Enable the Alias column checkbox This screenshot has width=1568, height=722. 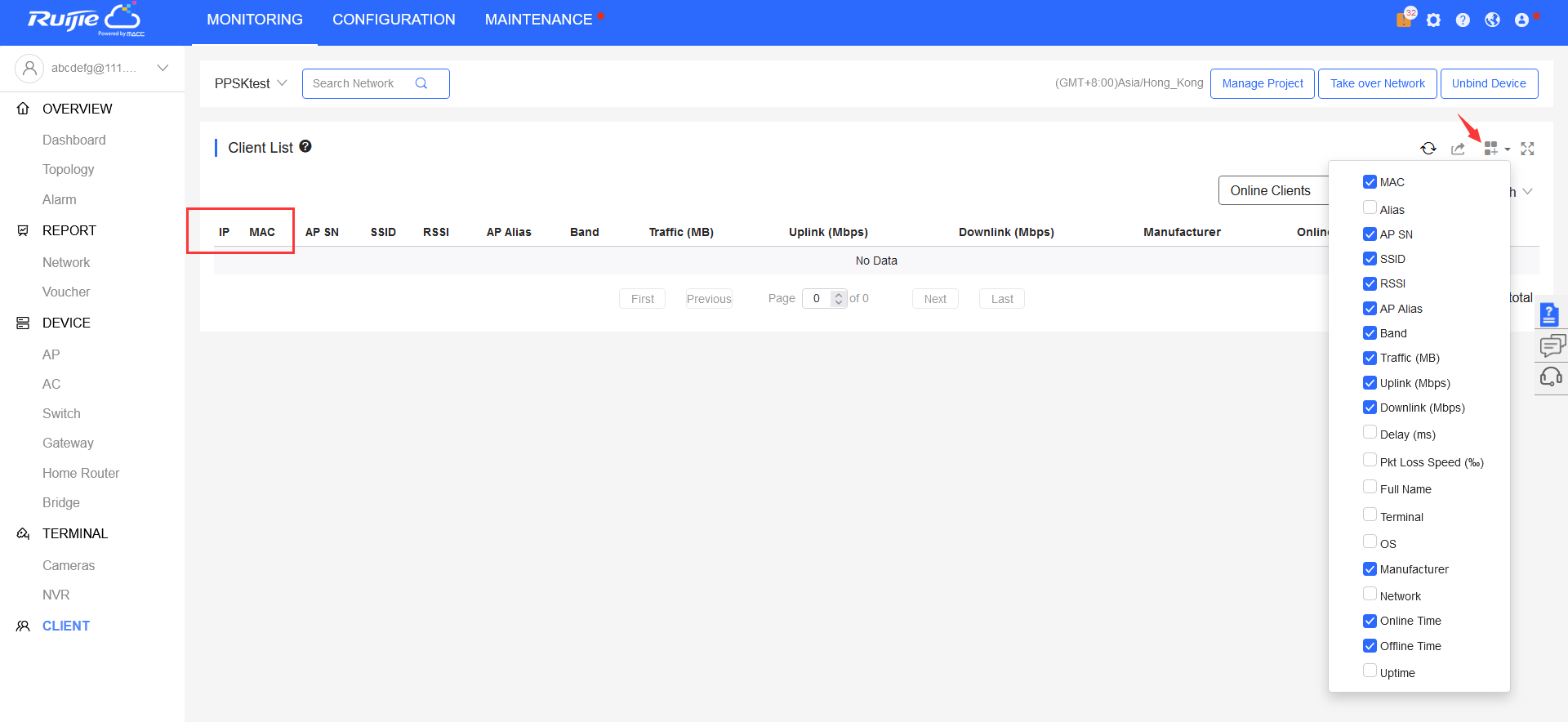pos(1370,208)
